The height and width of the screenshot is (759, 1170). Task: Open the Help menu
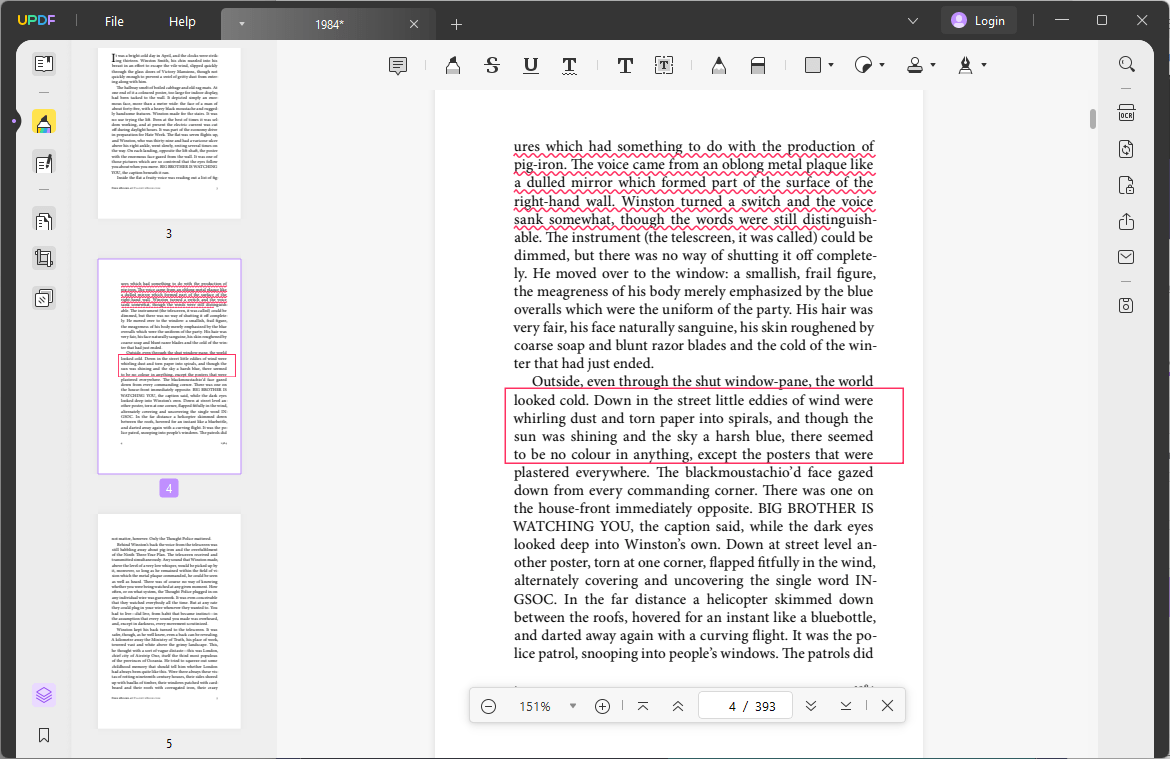click(x=182, y=22)
